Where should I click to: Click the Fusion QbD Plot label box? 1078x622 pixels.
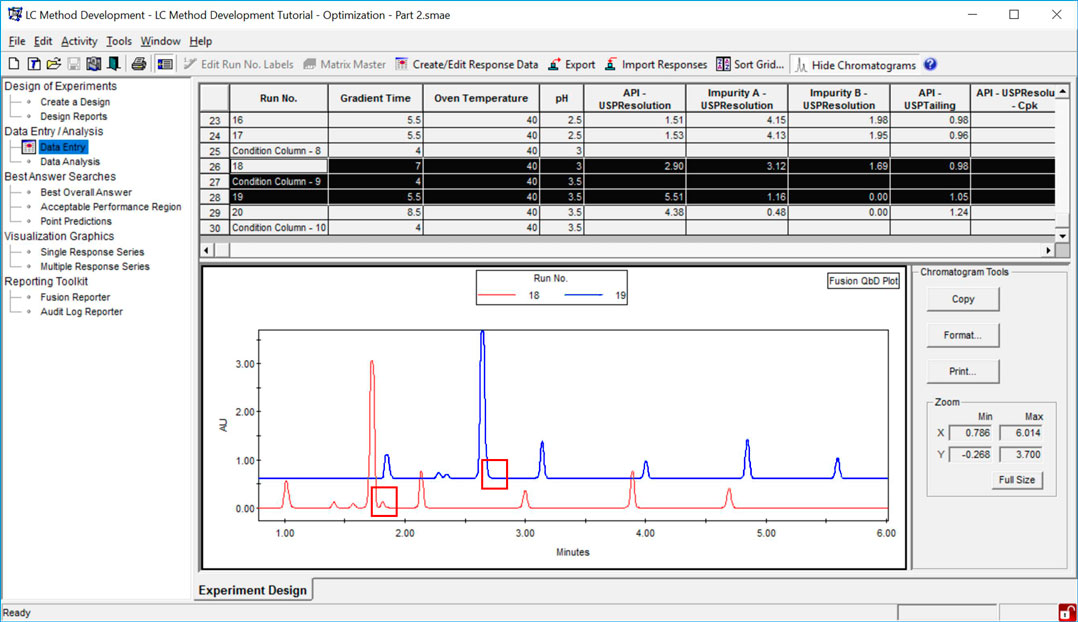pos(864,281)
